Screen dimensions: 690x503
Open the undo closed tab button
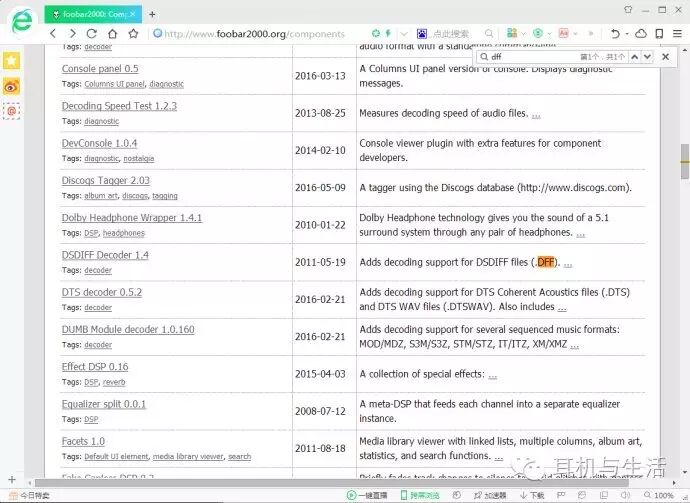(x=615, y=33)
